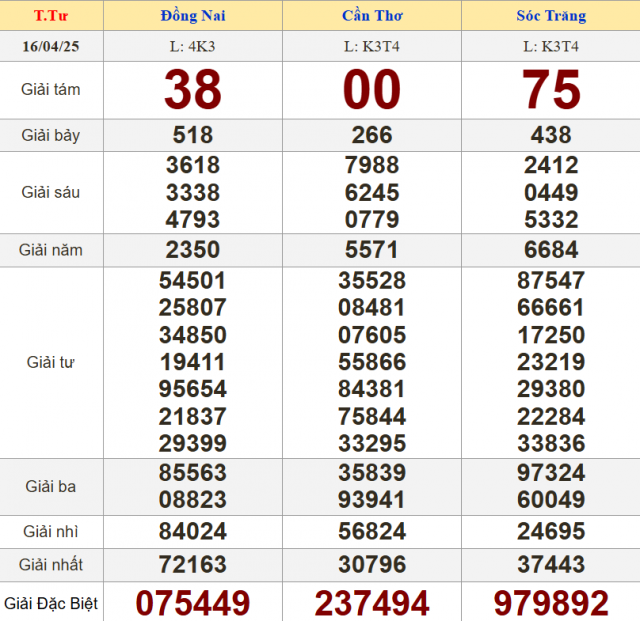
Task: Click Giải nhì number 56824
Action: tap(372, 532)
